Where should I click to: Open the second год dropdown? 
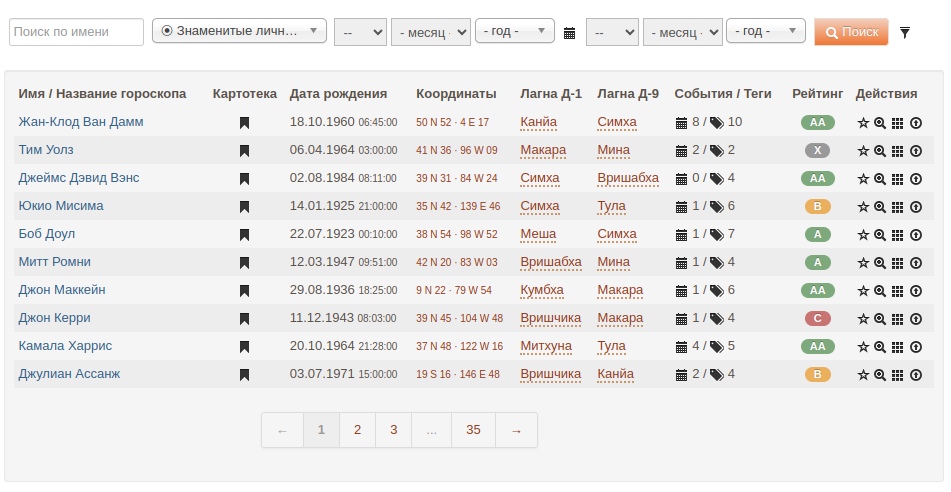[765, 31]
